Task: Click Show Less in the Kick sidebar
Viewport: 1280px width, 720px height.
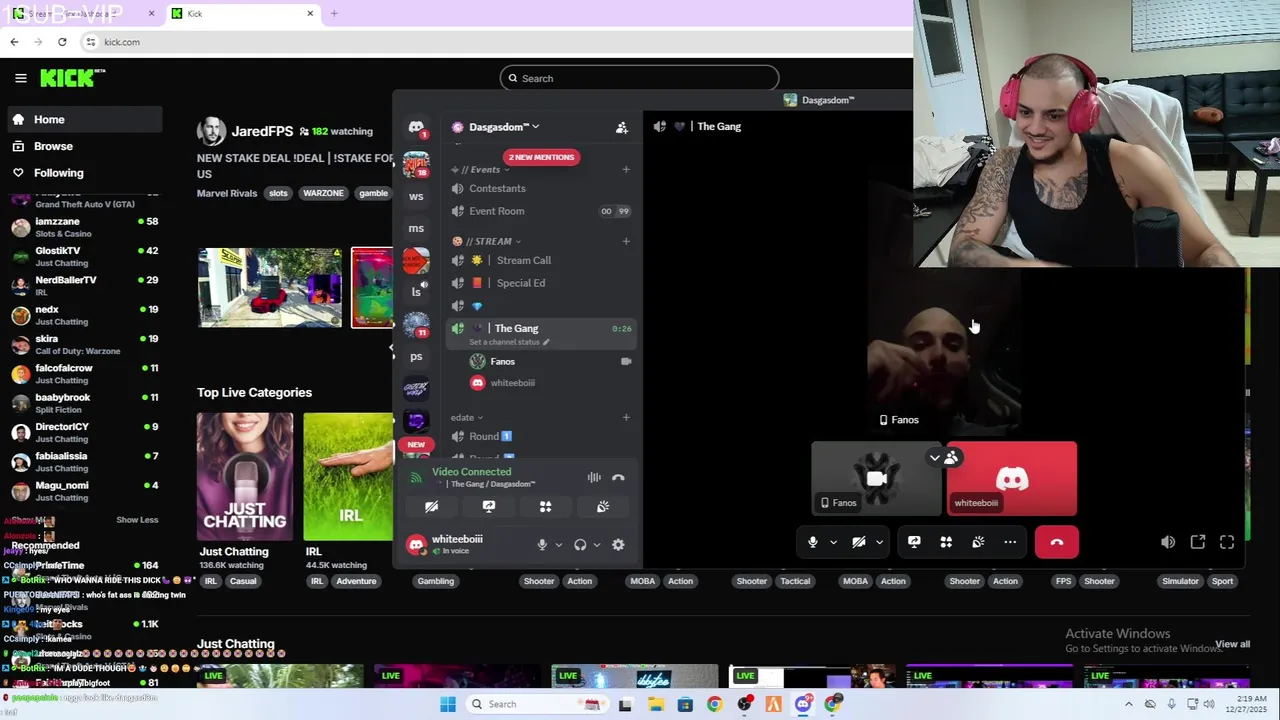Action: click(137, 520)
